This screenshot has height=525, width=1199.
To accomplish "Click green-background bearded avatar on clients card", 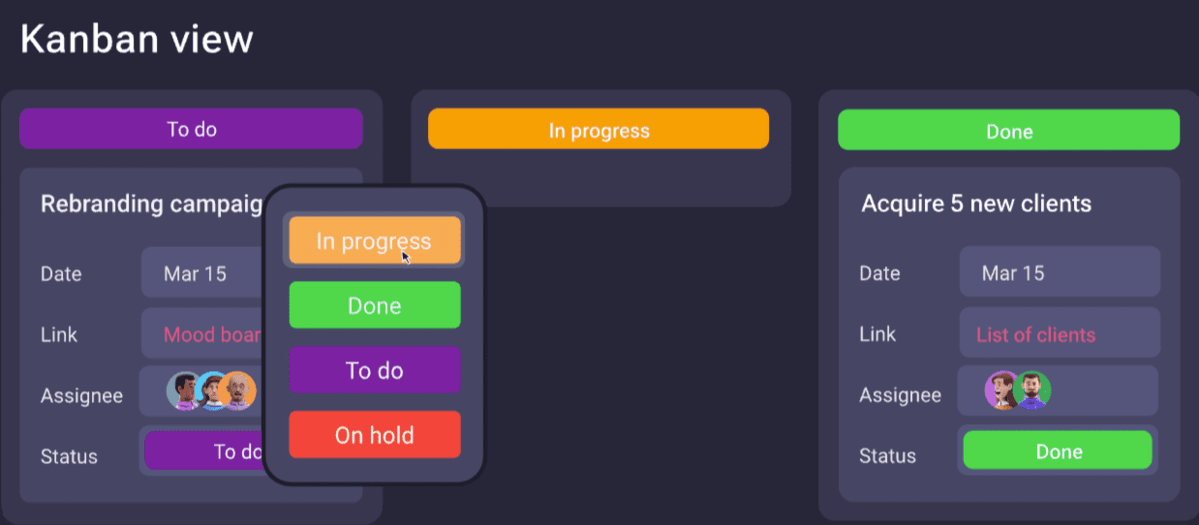I will 1032,390.
